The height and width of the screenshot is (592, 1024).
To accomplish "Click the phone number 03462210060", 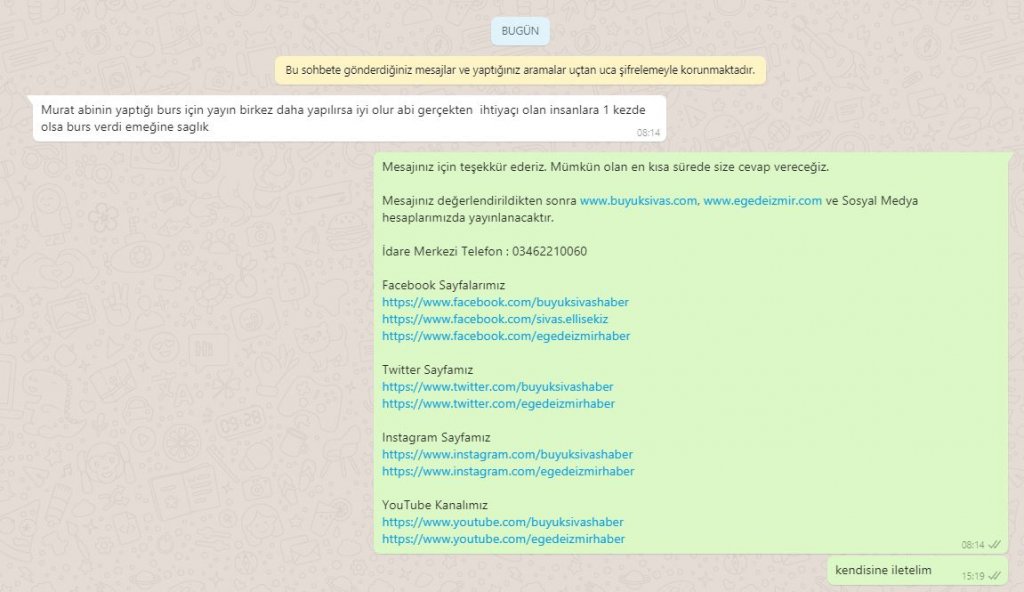I will [549, 251].
